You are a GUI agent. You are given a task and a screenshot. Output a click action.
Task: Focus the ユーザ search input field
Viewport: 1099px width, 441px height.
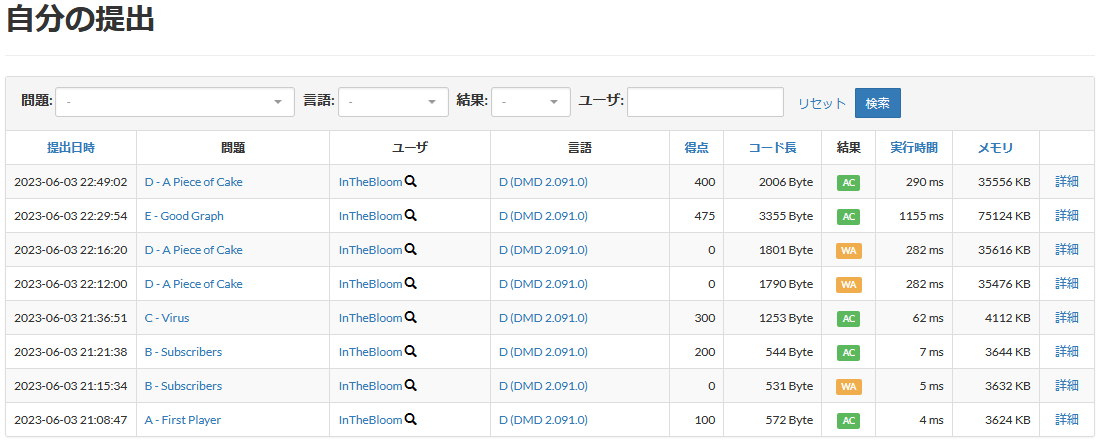tap(705, 102)
